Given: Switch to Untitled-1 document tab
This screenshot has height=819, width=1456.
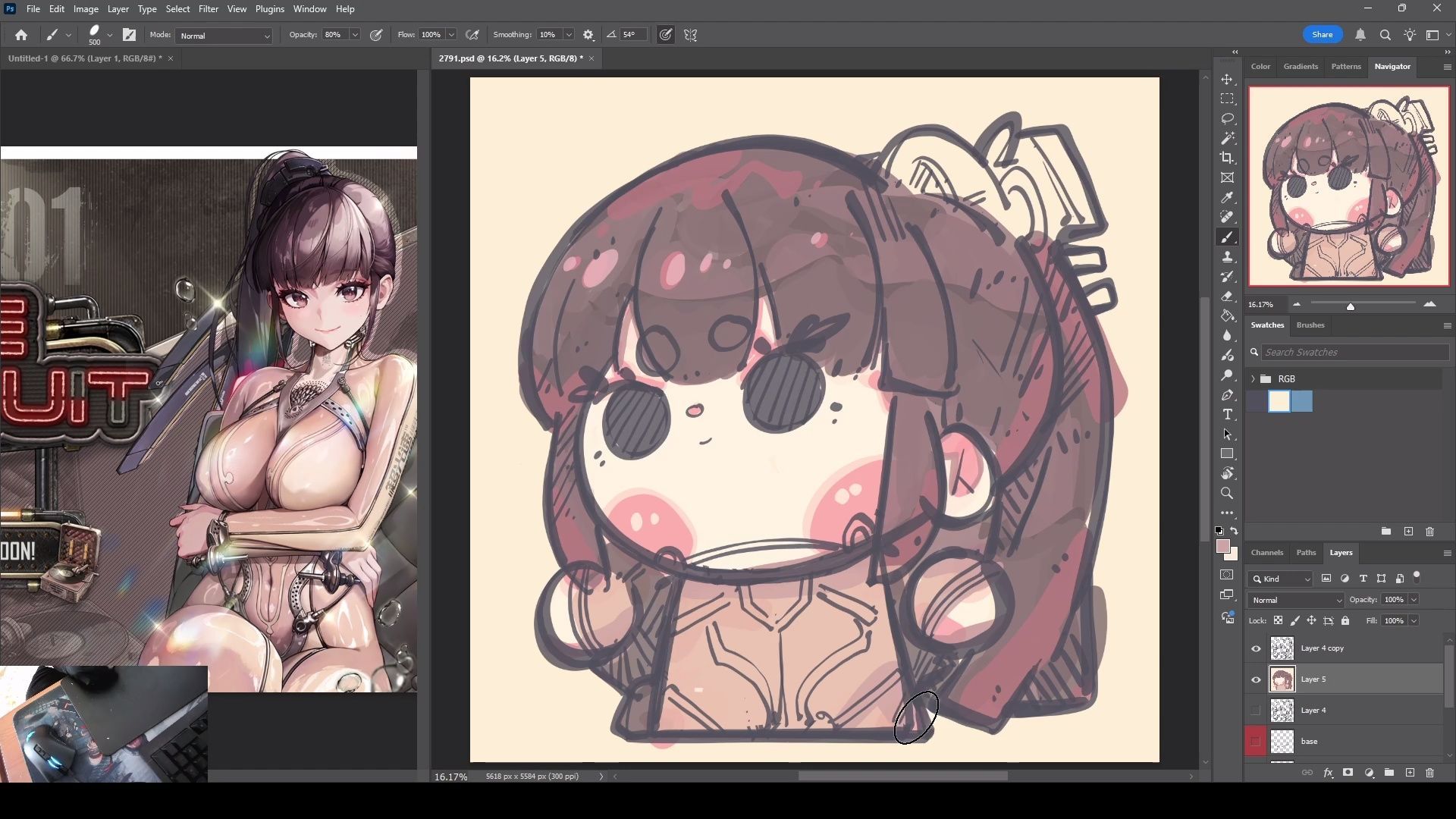Looking at the screenshot, I should coord(84,58).
